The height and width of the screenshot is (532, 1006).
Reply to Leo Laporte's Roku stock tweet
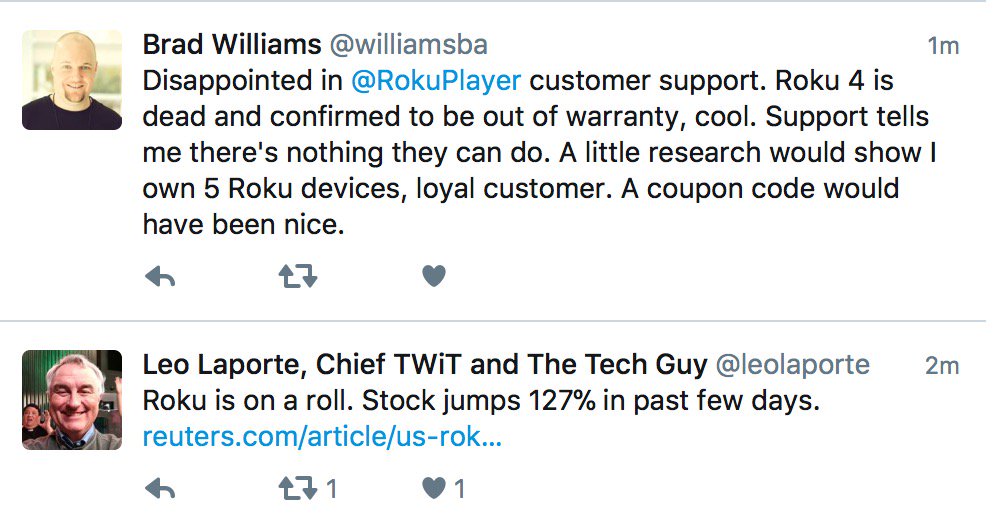[x=160, y=489]
